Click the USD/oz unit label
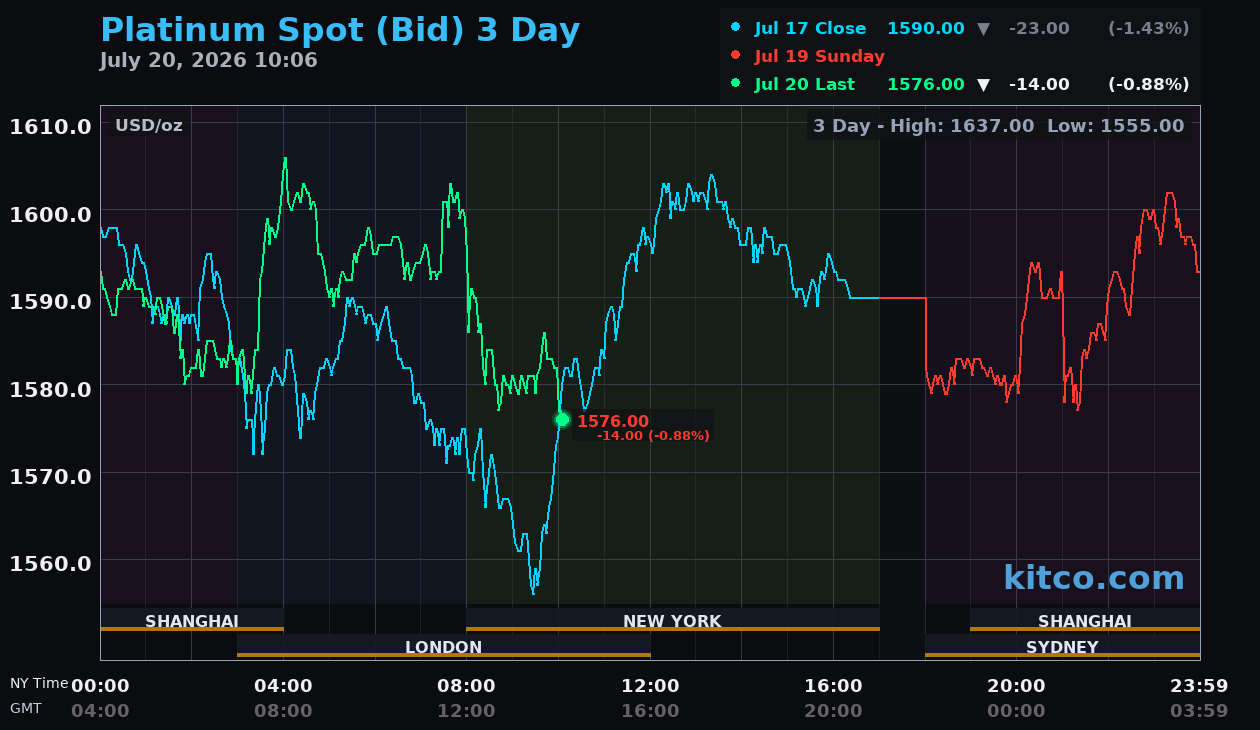This screenshot has width=1260, height=730. pyautogui.click(x=149, y=125)
